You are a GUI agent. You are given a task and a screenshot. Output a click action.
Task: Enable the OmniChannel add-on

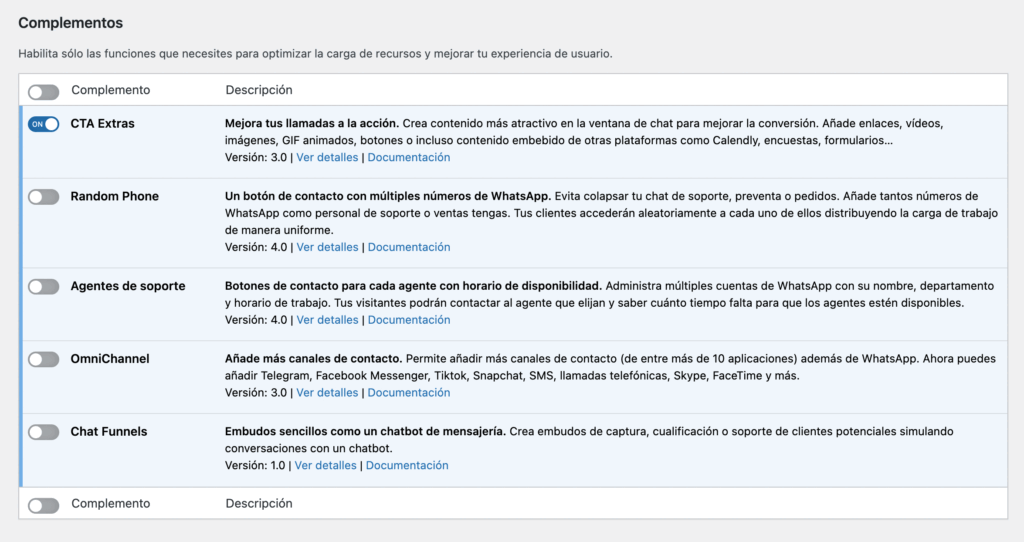coord(43,359)
